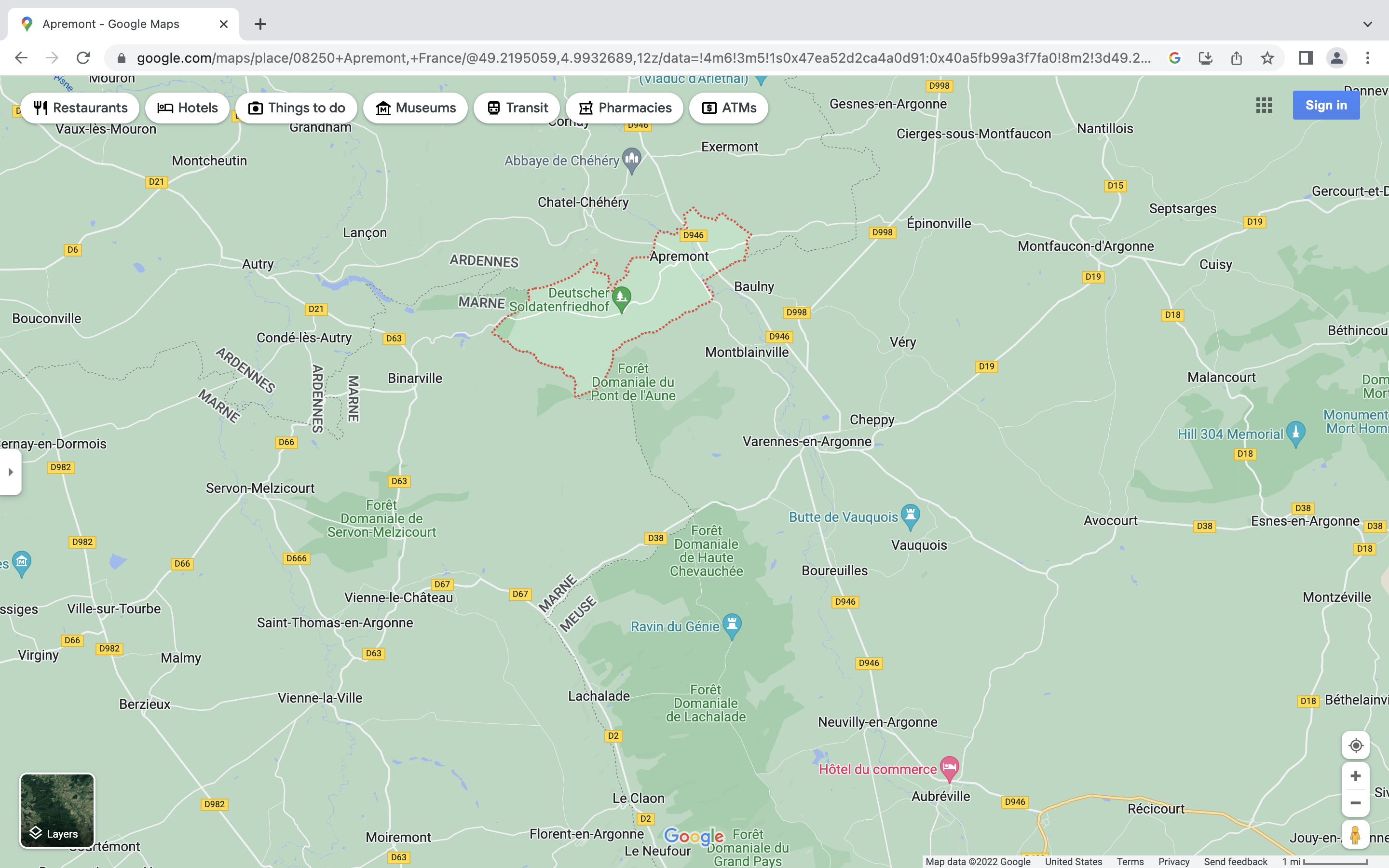Toggle the Layers satellite view thumbnail
This screenshot has height=868, width=1389.
click(x=57, y=810)
